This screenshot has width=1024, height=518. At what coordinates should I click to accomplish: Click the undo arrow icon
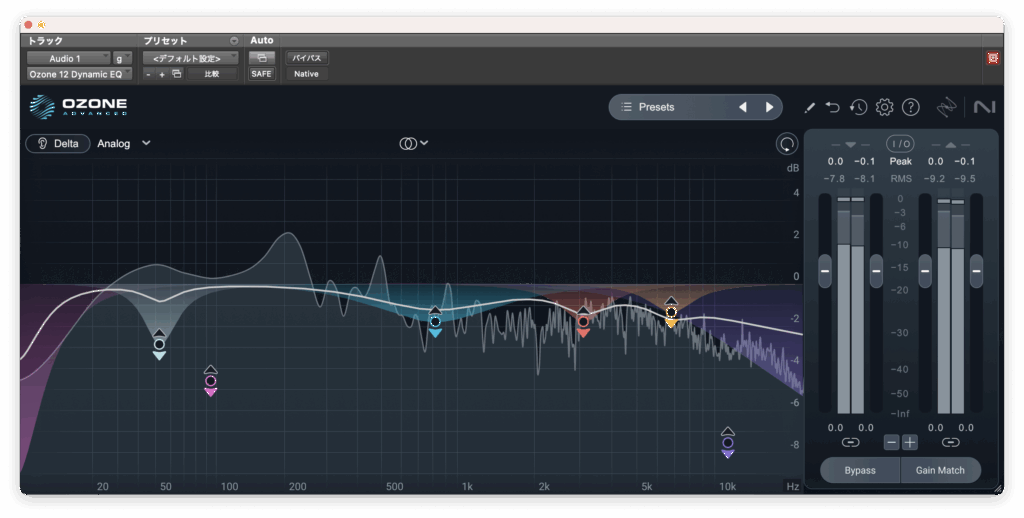(x=833, y=107)
